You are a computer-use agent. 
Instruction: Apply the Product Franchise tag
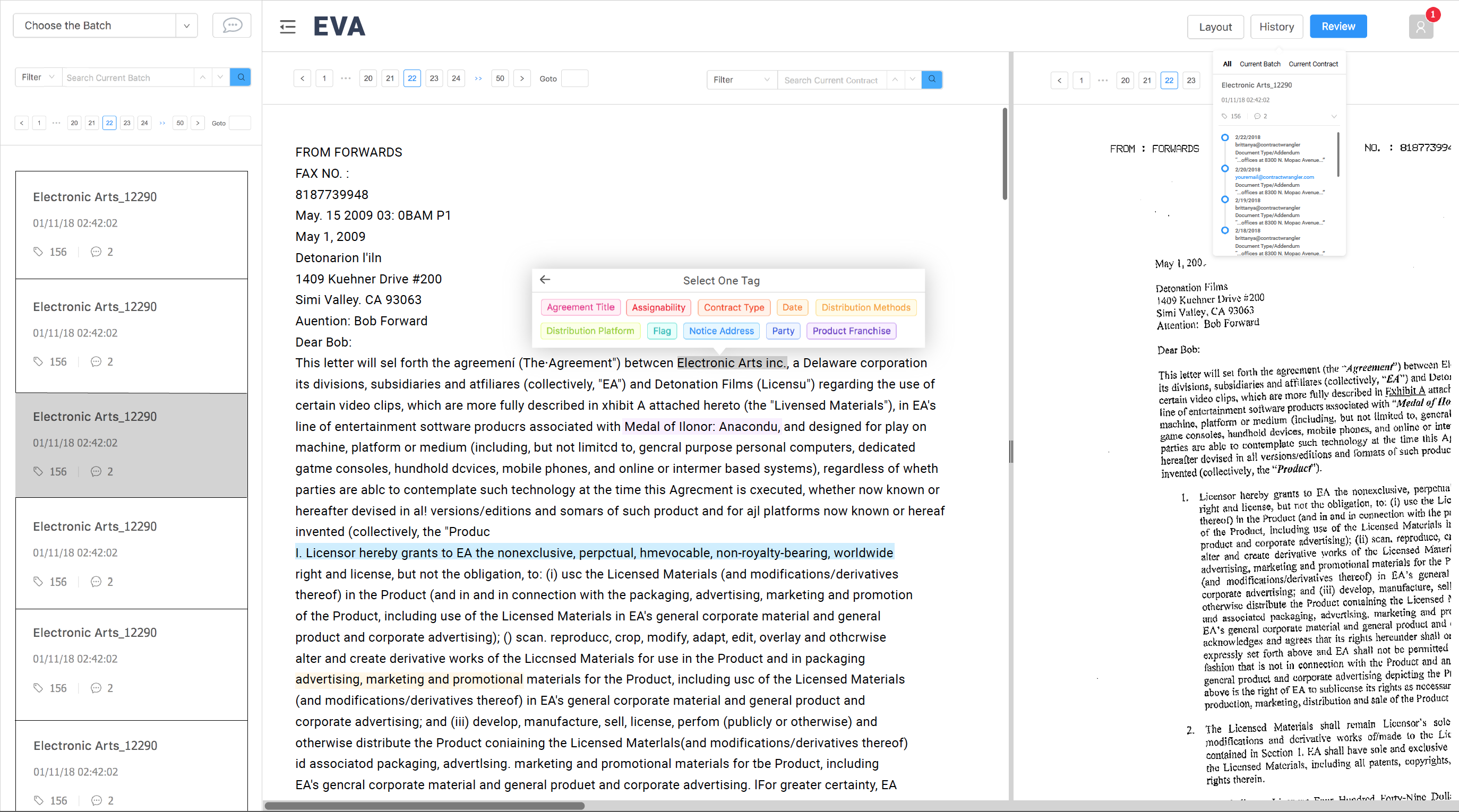(851, 331)
